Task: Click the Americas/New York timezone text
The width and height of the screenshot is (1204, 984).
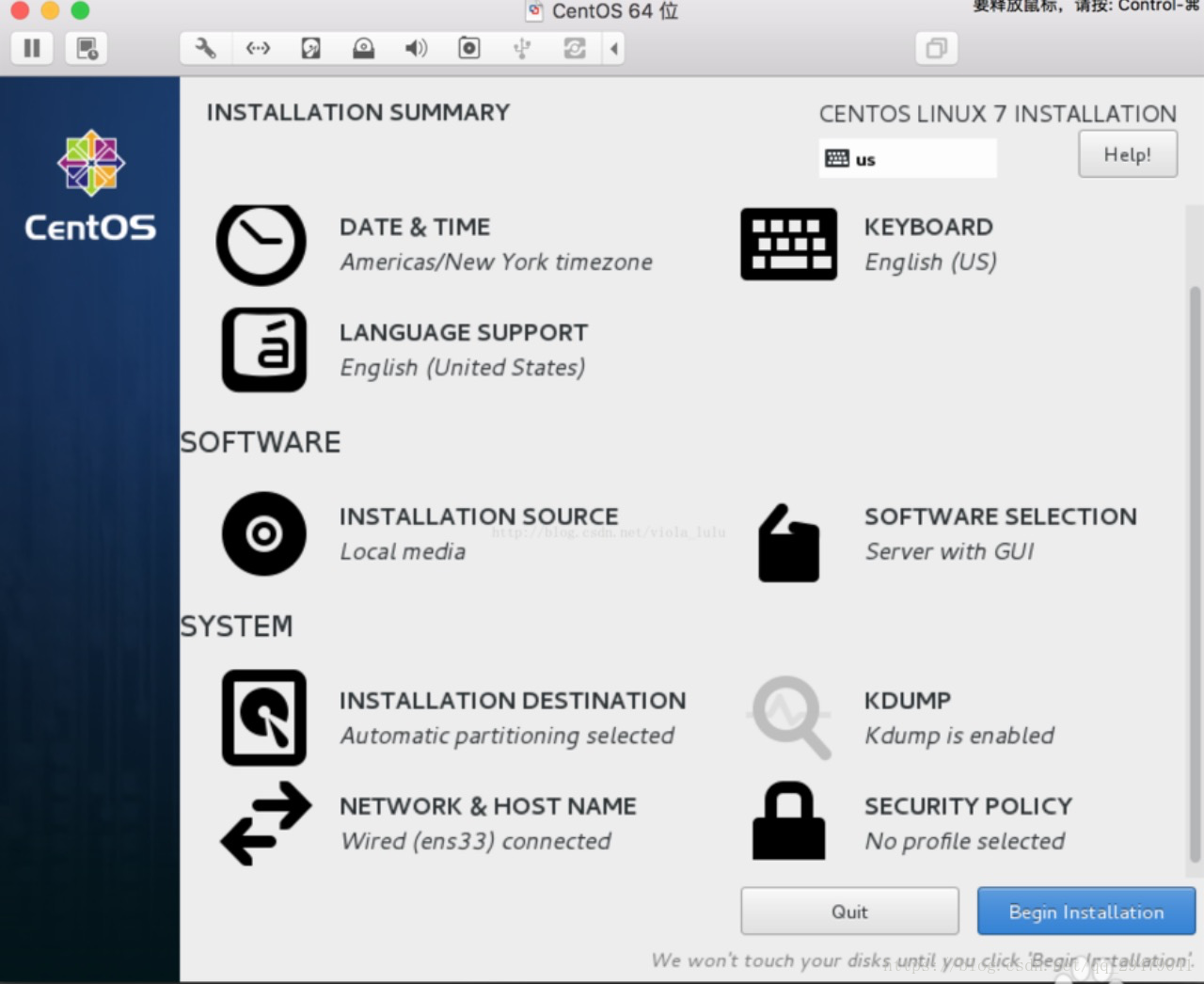Action: tap(497, 262)
